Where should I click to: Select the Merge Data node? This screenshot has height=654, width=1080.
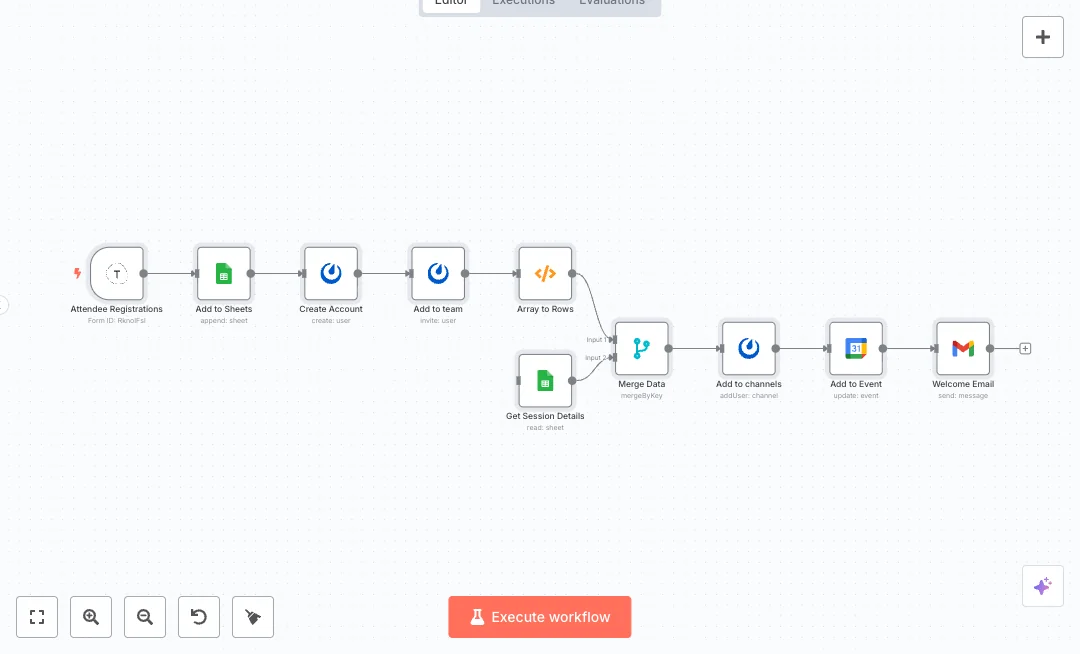pos(641,348)
